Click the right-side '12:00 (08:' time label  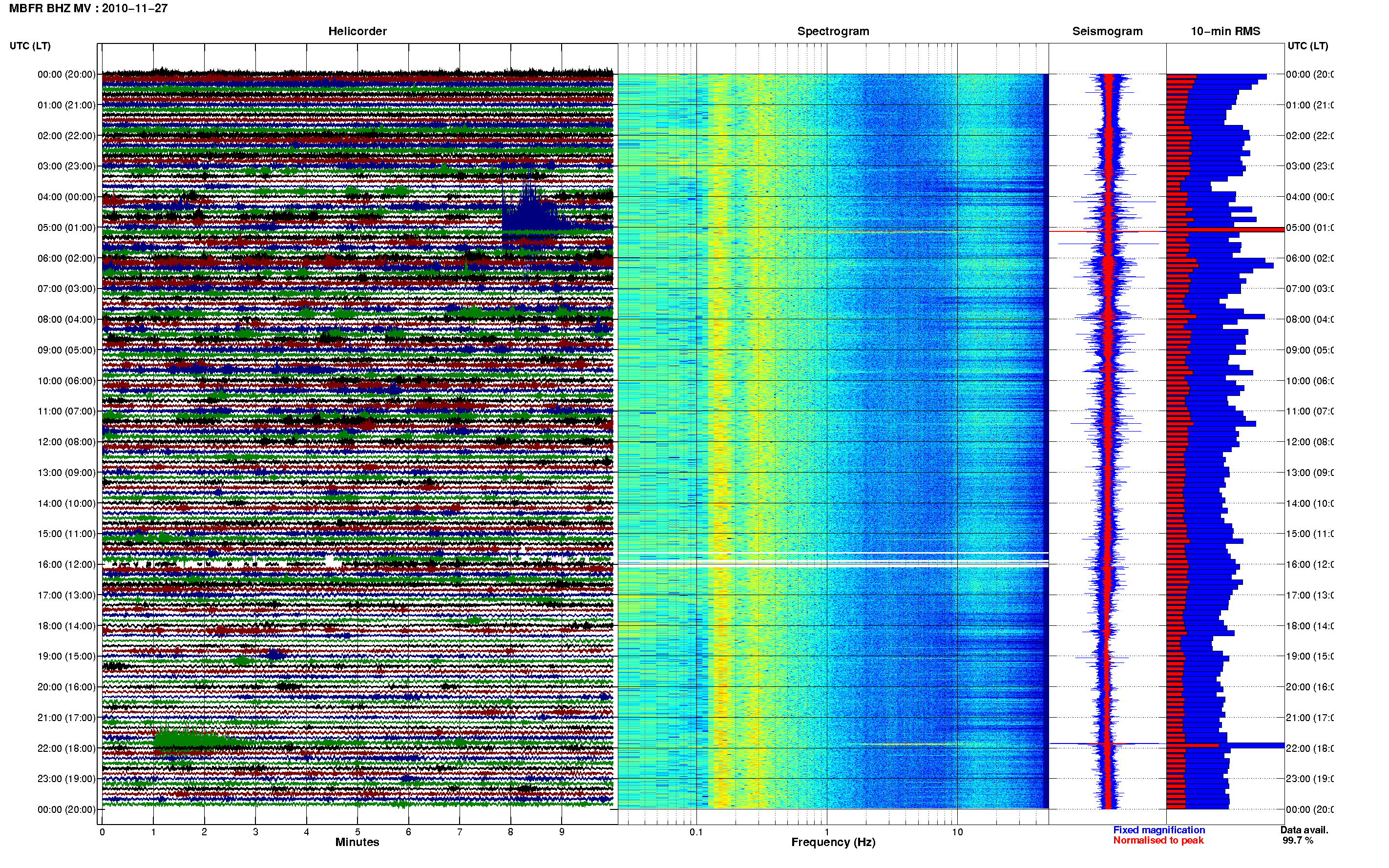tap(1310, 441)
